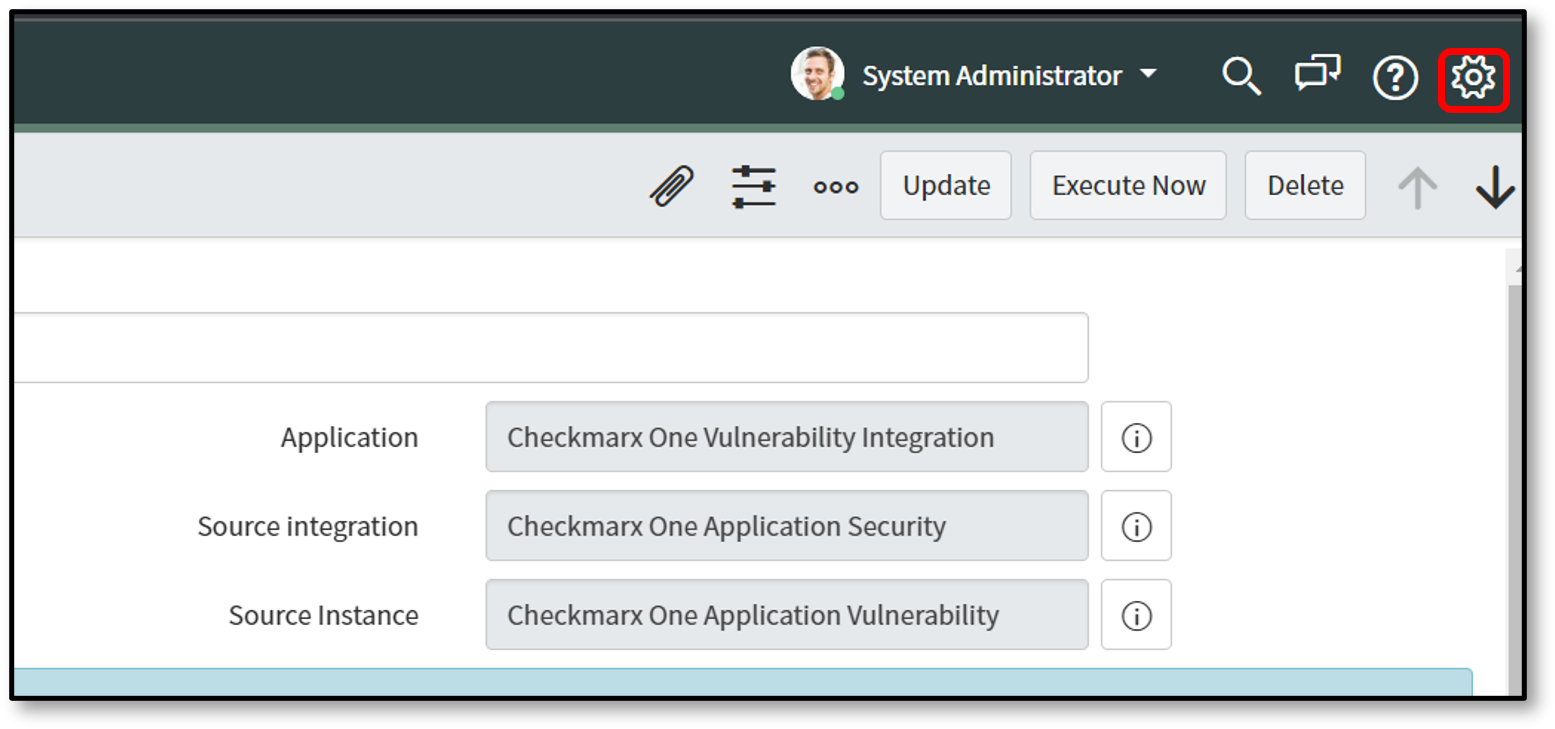Open the connect chat sidebar icon
The height and width of the screenshot is (729, 1555).
[1317, 75]
